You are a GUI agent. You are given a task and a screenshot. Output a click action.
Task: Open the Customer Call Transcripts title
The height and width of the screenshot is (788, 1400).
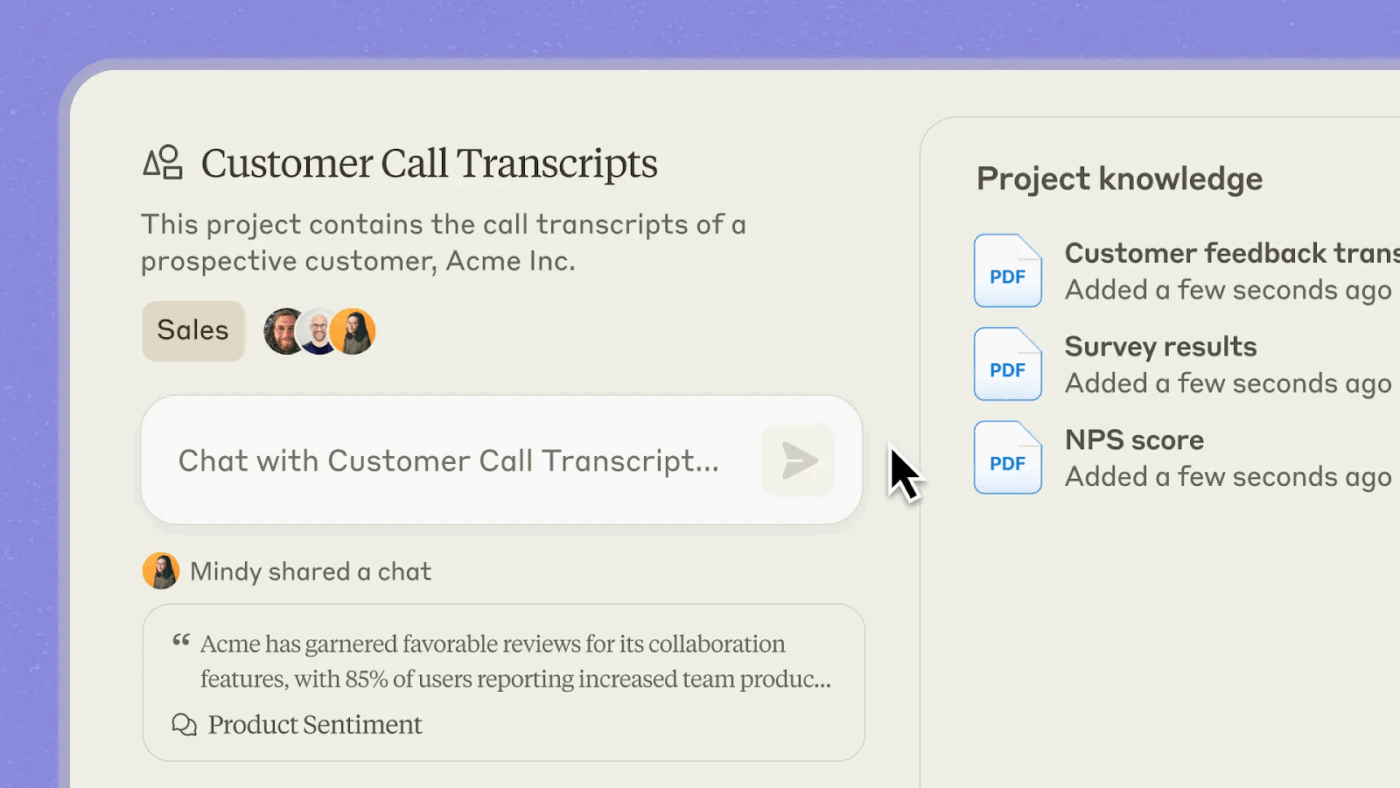coord(428,162)
